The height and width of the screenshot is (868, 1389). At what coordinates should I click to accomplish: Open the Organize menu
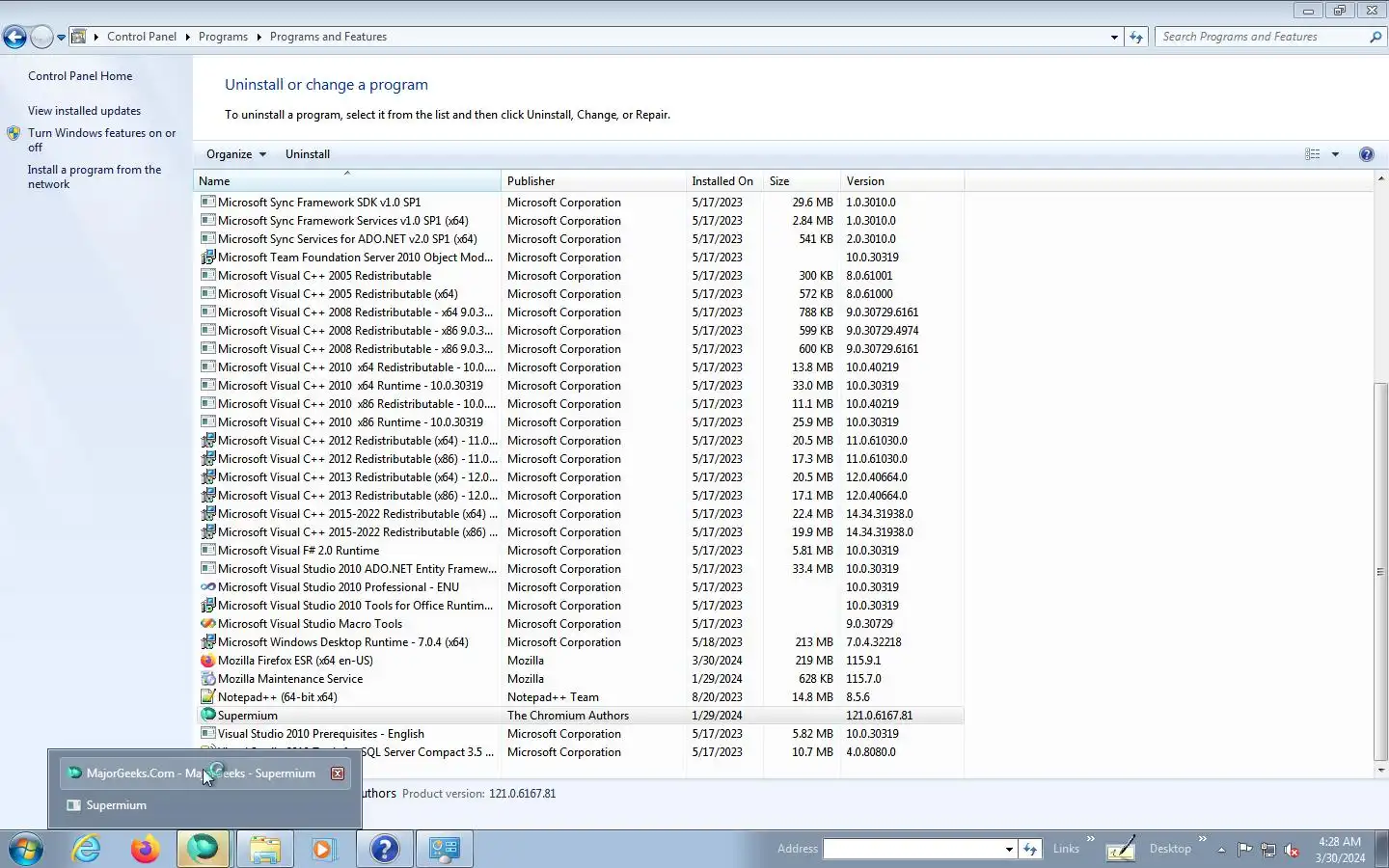tap(235, 154)
